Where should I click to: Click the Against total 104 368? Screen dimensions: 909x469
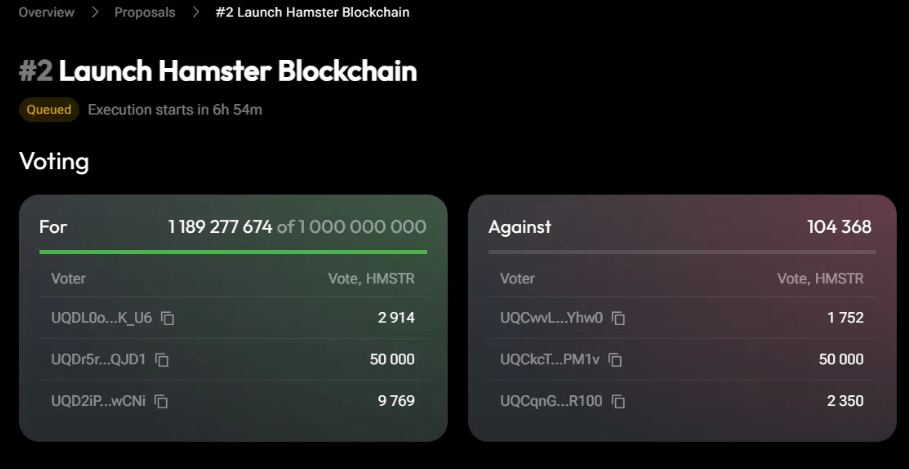pos(839,227)
